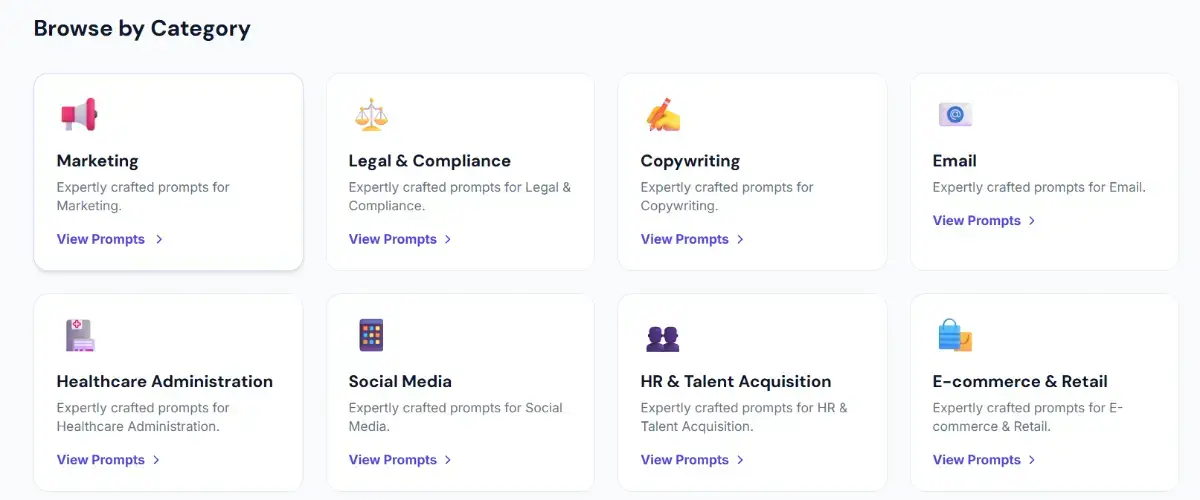1200x500 pixels.
Task: Select the Healthcare Administration heading
Action: coord(165,381)
